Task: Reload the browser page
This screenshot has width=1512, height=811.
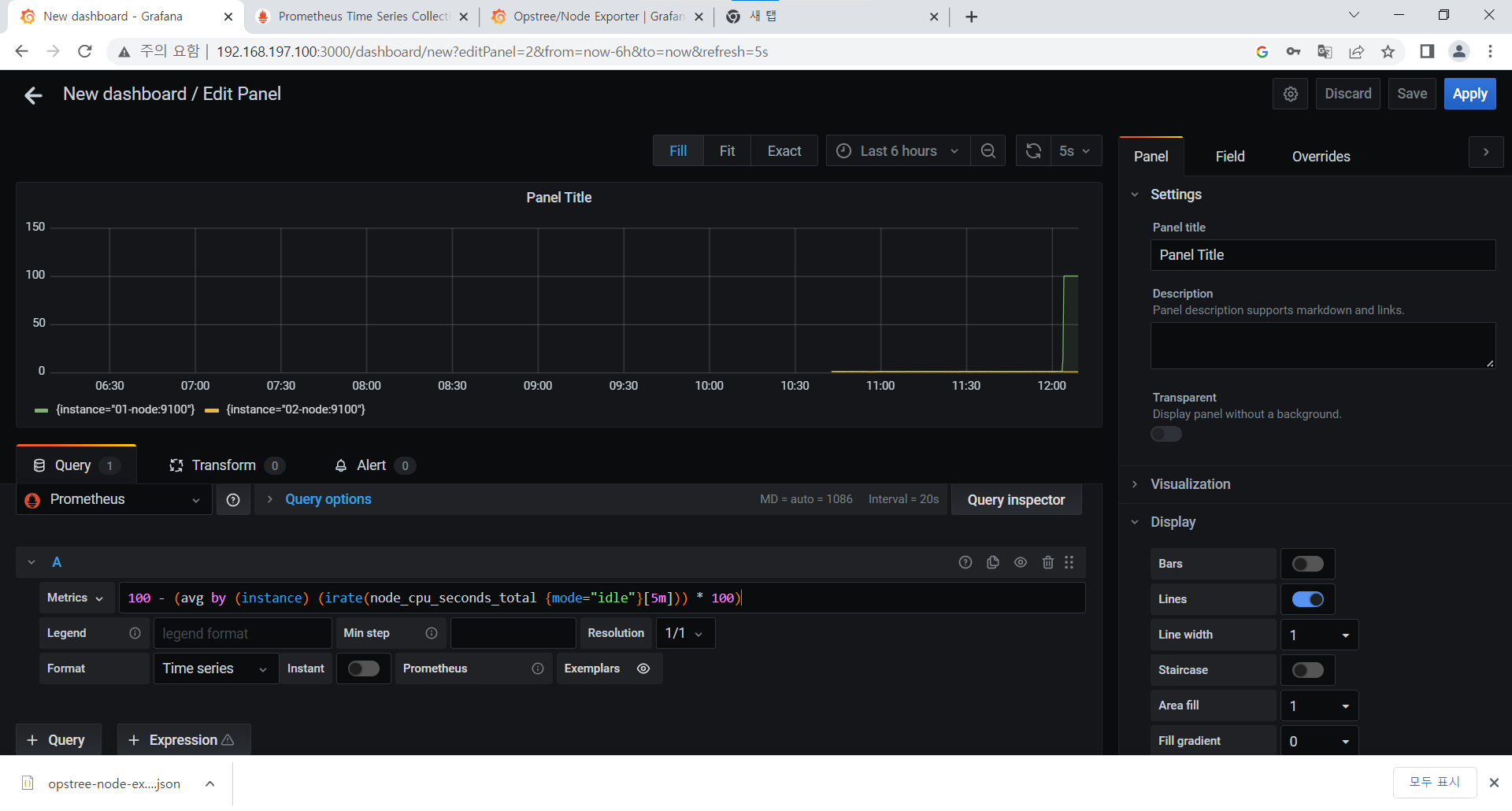Action: (x=85, y=51)
